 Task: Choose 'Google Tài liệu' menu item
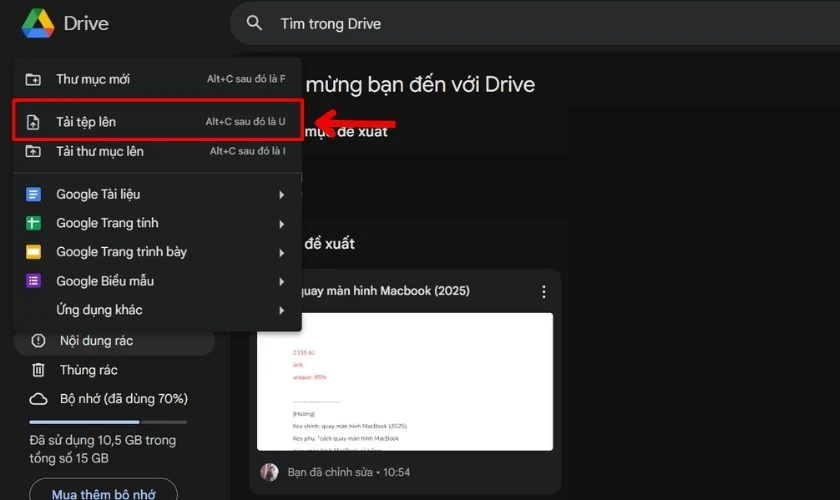[158, 195]
